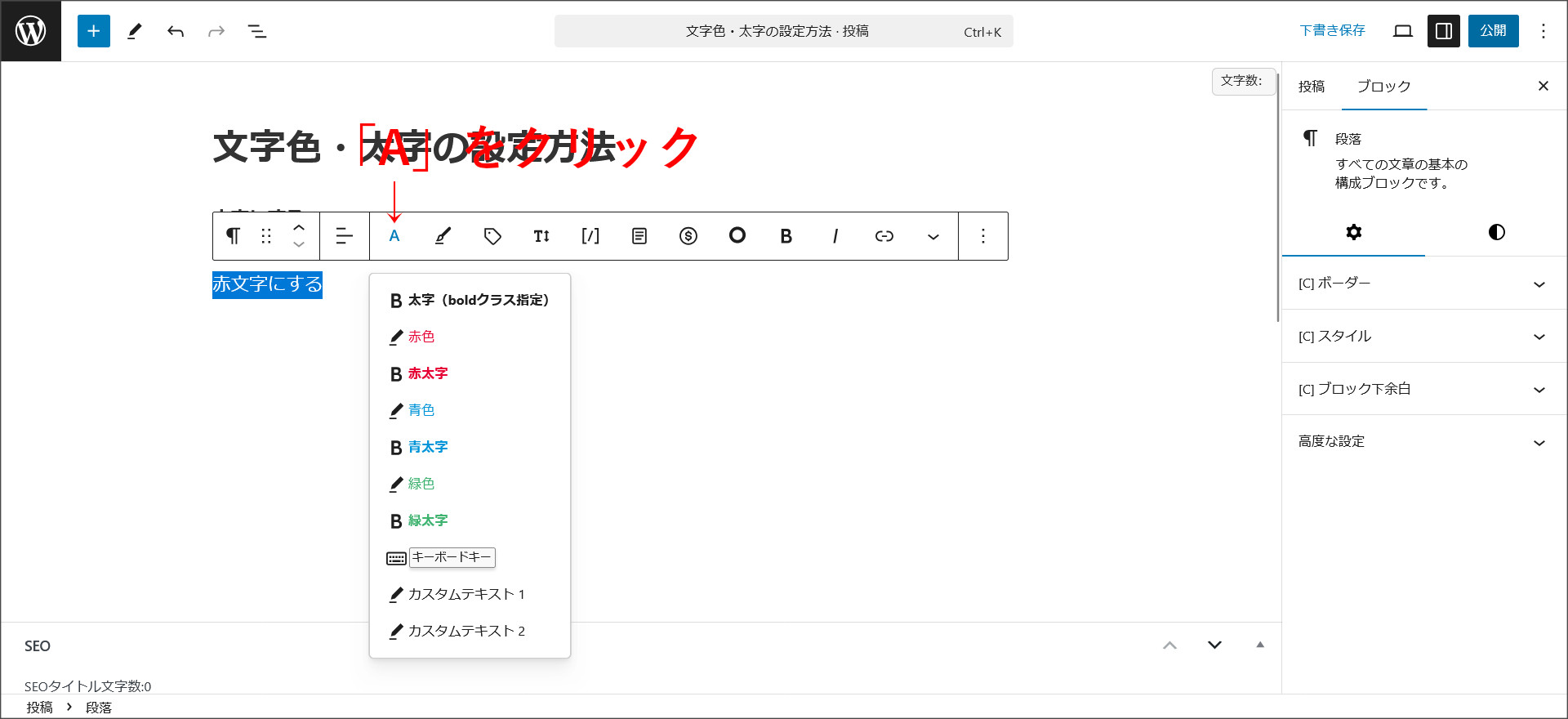Expand the 高度な設定 panel
This screenshot has width=1568, height=719.
pos(1424,442)
